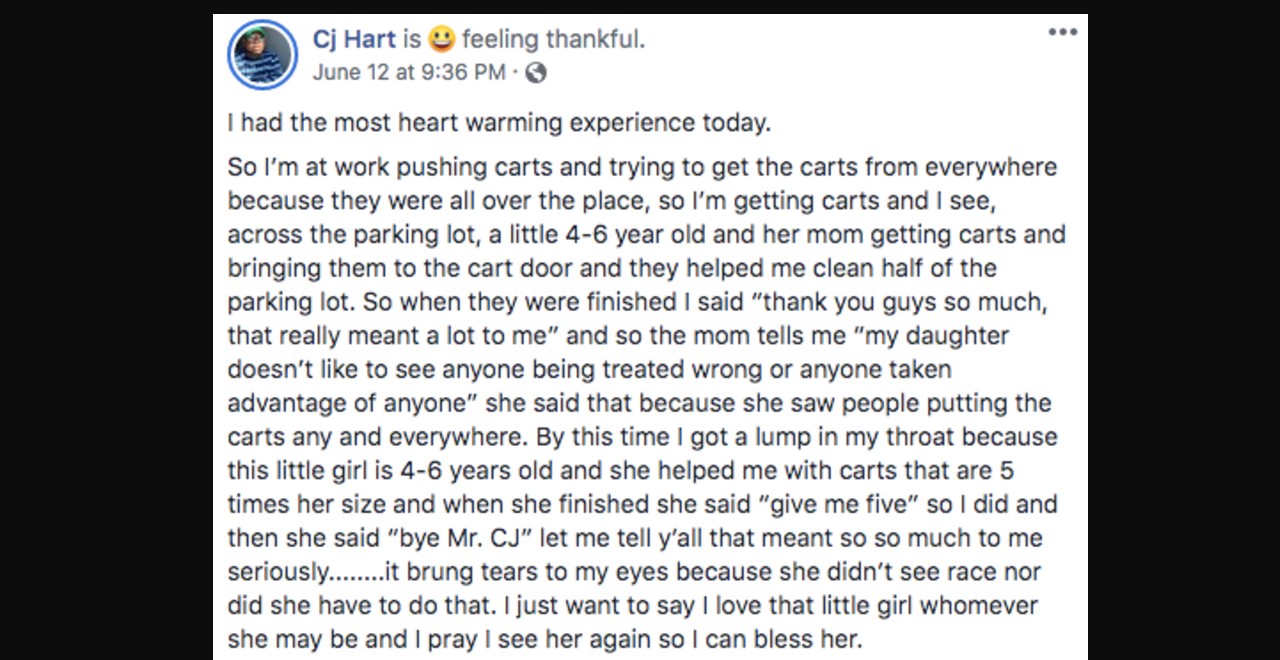Viewport: 1280px width, 660px height.
Task: Open Cj Hart's profile picture
Action: pyautogui.click(x=263, y=55)
